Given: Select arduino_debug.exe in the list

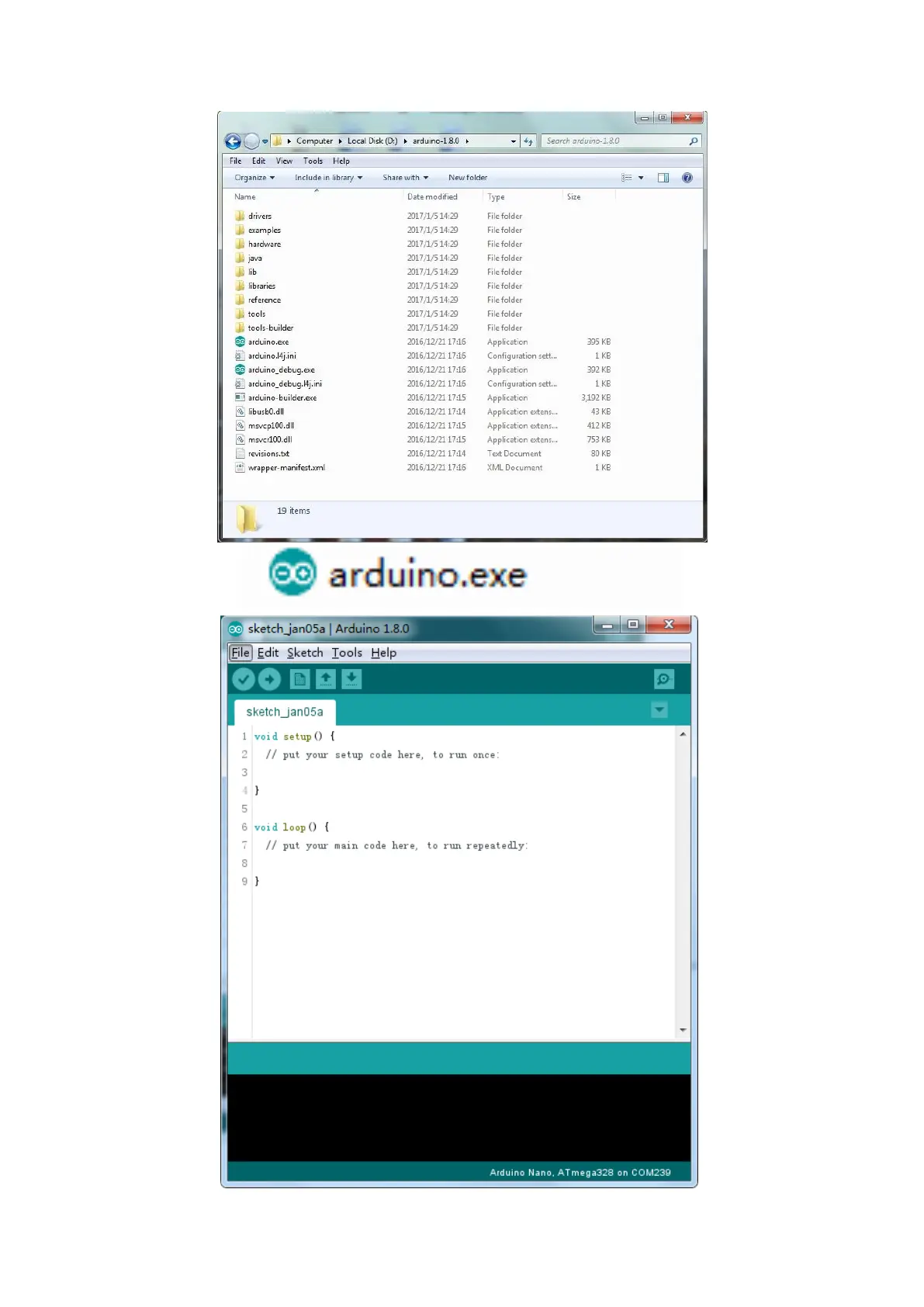Looking at the screenshot, I should [x=282, y=369].
